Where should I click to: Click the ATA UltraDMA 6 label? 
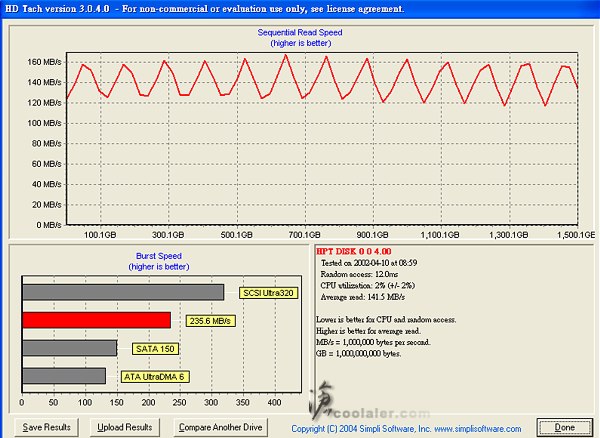(155, 377)
